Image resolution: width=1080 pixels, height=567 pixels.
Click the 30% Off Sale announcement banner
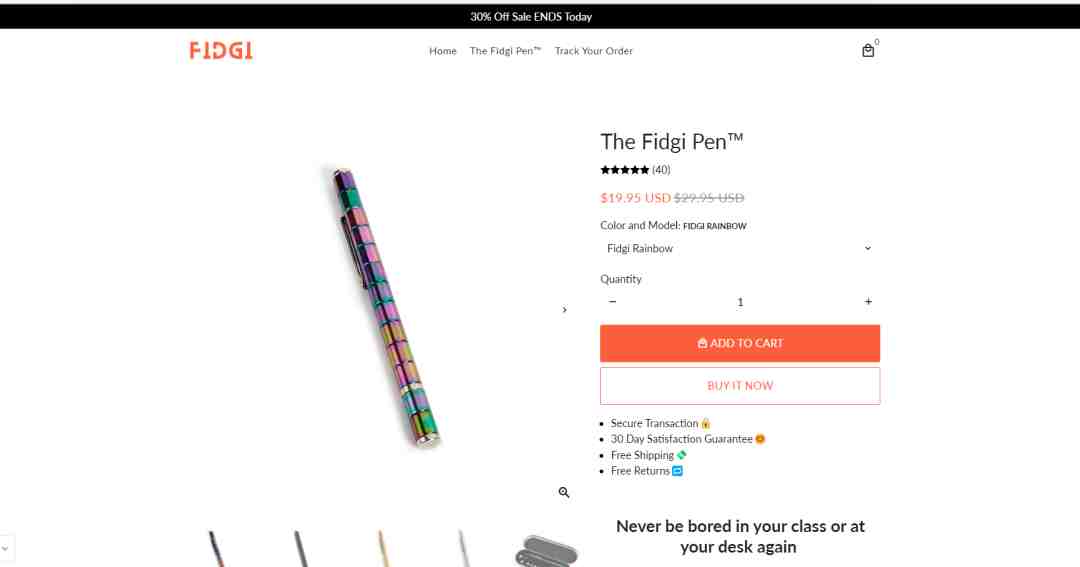(x=531, y=17)
